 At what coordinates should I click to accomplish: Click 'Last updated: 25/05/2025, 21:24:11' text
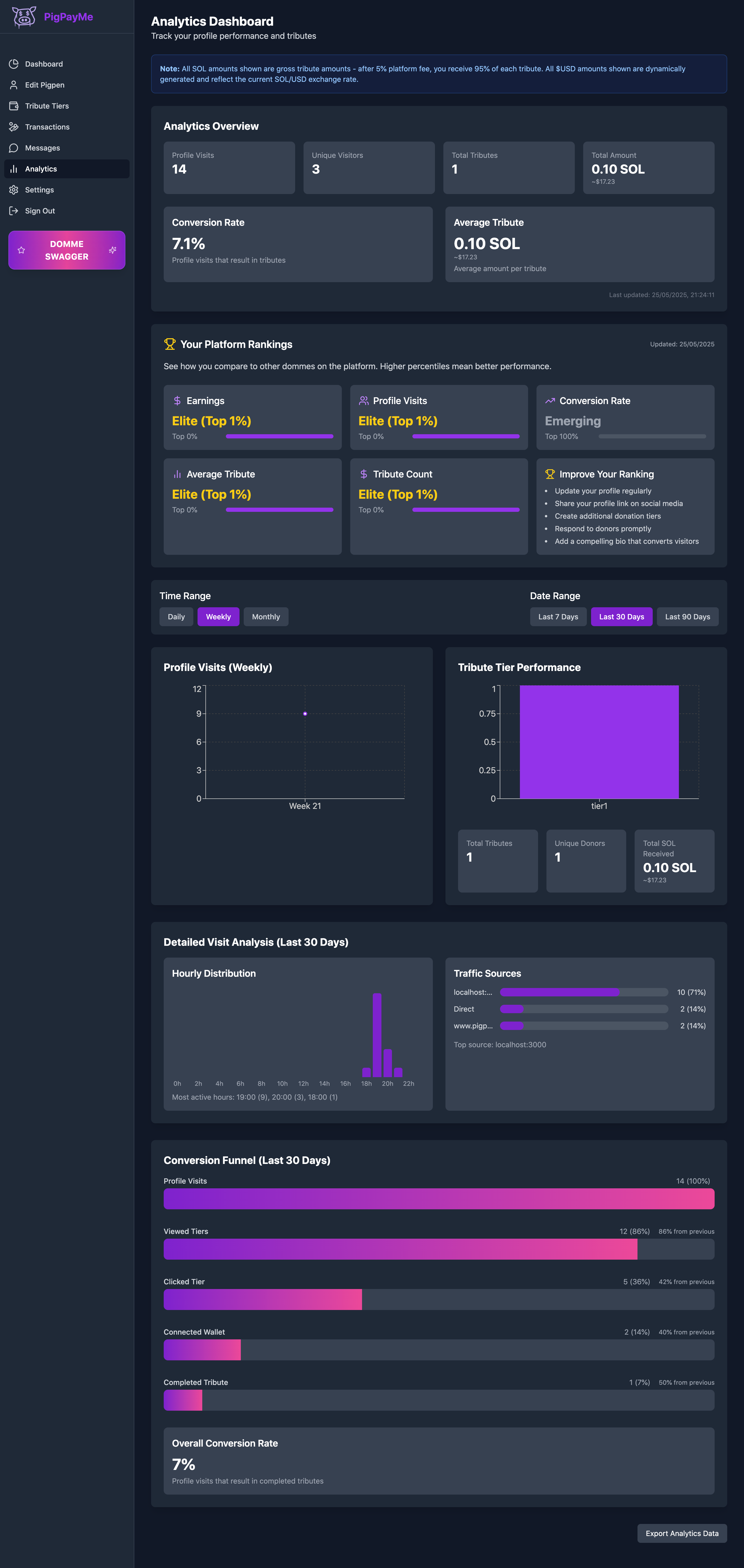pyautogui.click(x=662, y=295)
